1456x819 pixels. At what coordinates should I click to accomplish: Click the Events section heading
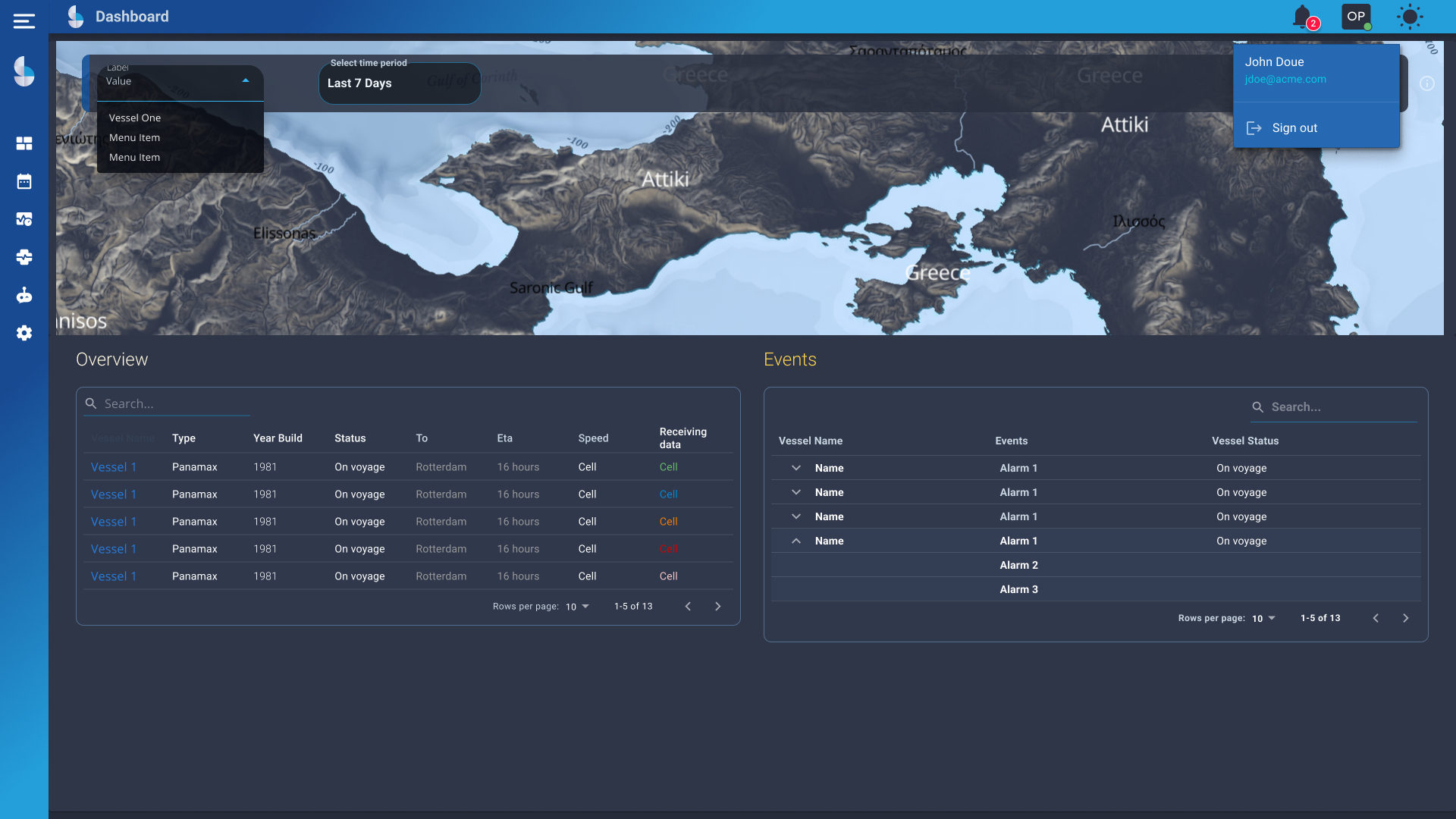click(x=790, y=359)
